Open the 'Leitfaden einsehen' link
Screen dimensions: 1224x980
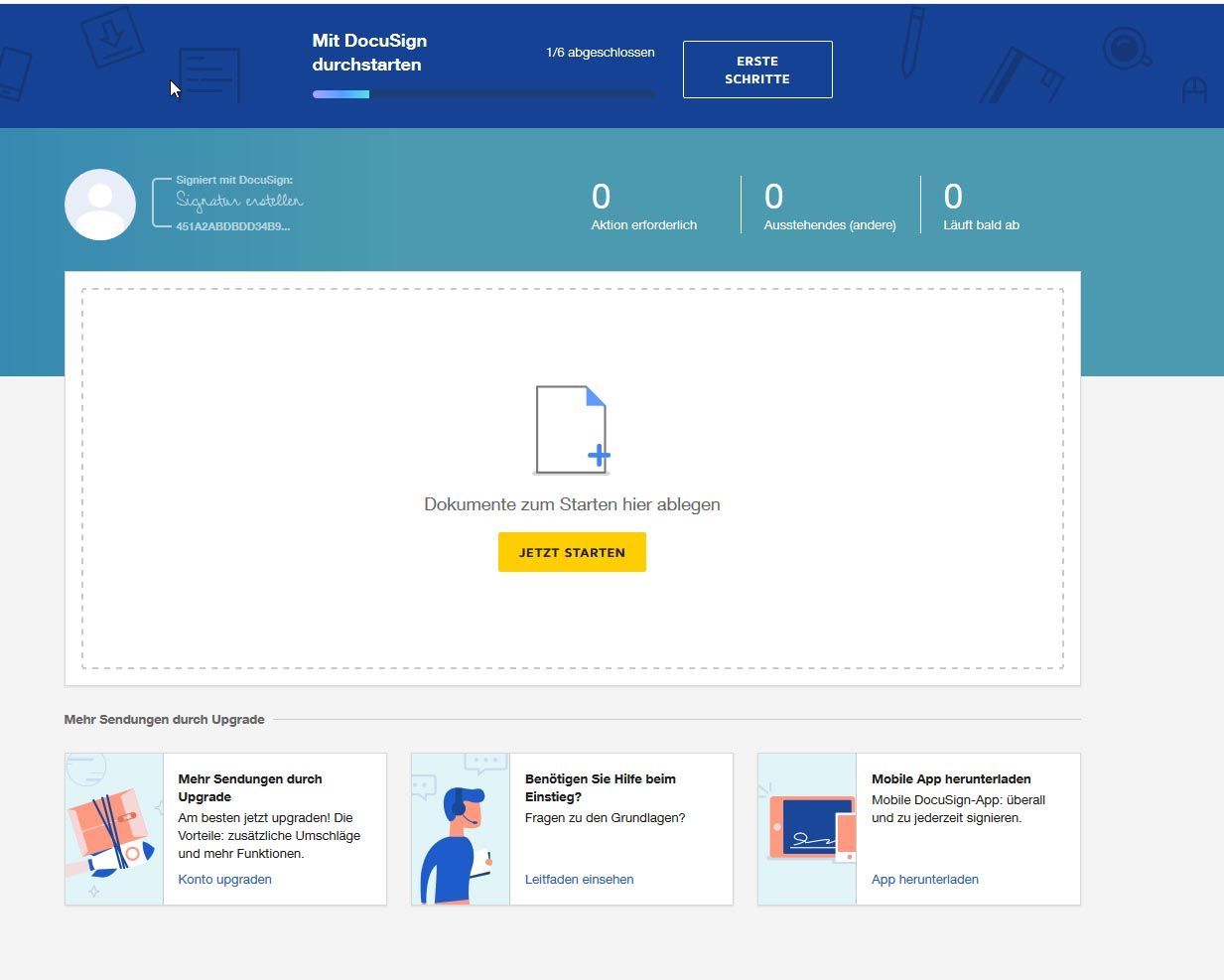tap(579, 879)
